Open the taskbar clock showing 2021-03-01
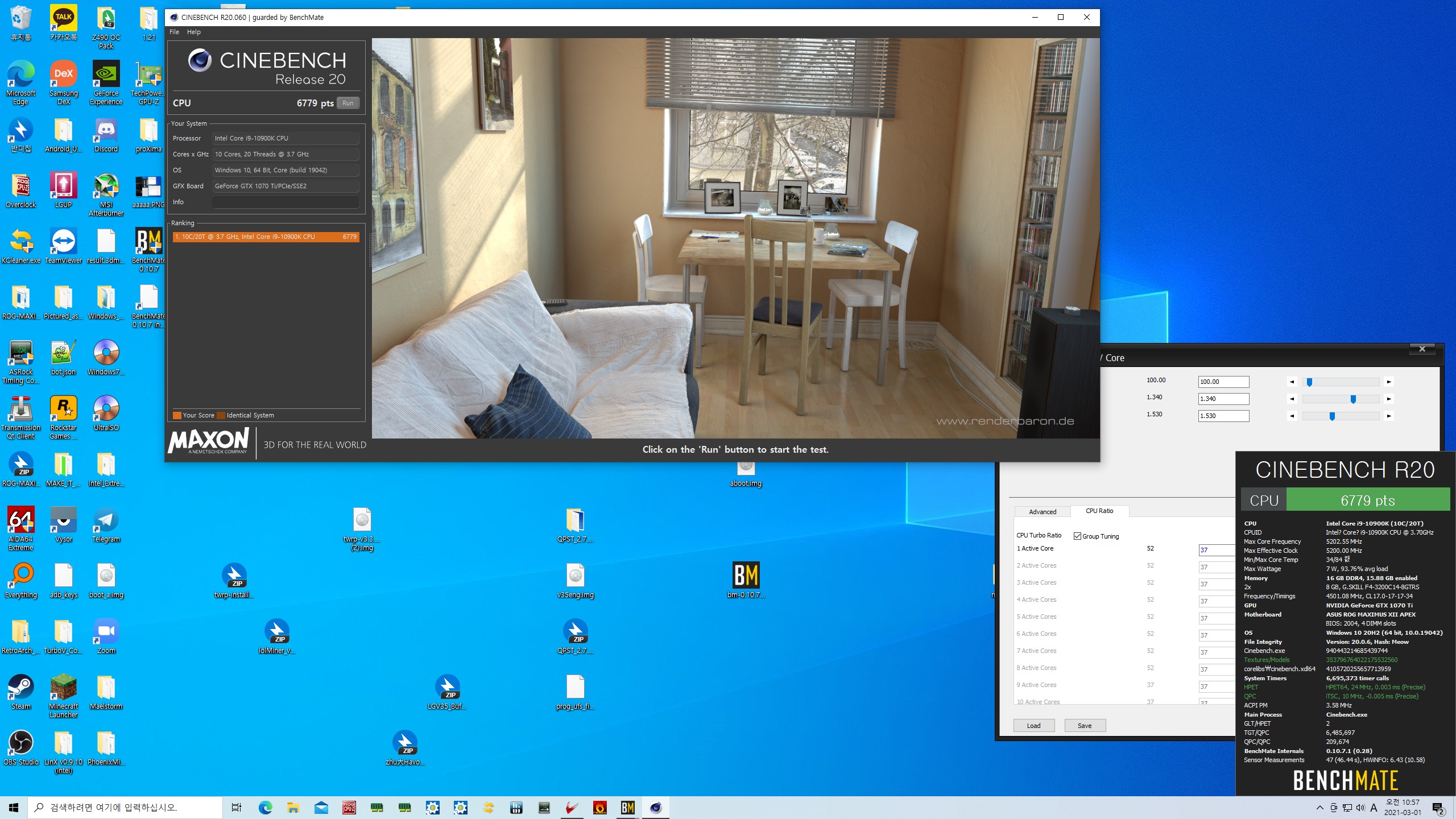The width and height of the screenshot is (1456, 819). click(1403, 808)
